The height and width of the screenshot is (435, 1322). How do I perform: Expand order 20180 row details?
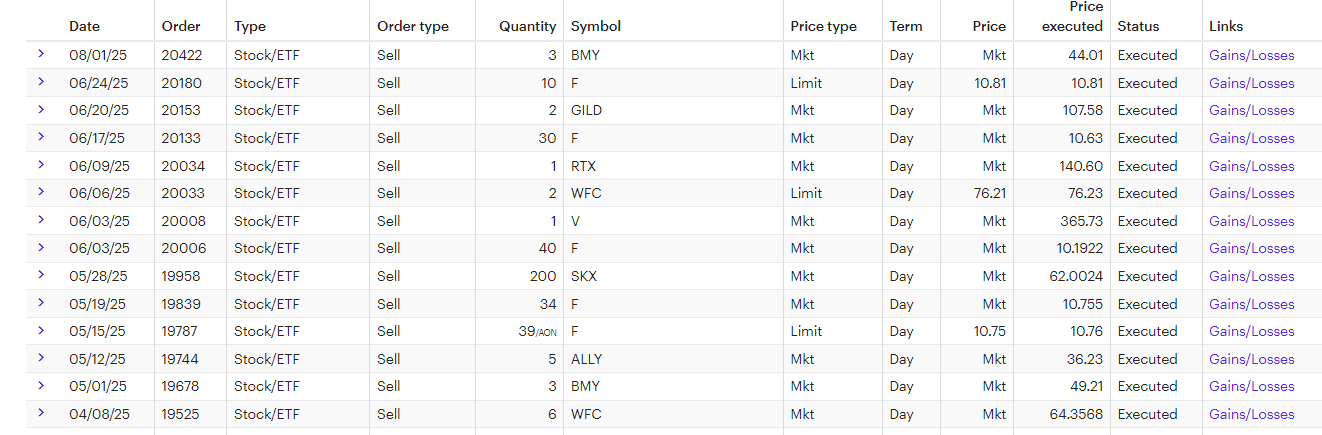pyautogui.click(x=41, y=82)
